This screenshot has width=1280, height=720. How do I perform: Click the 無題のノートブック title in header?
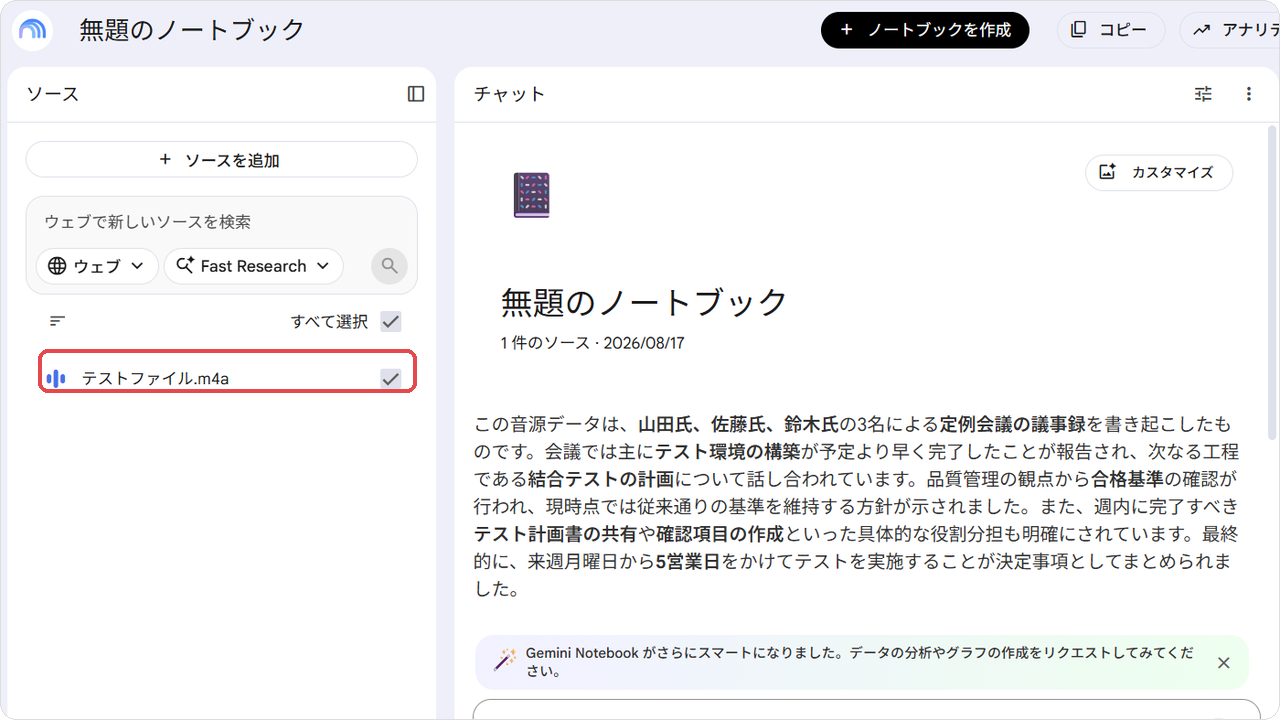(x=192, y=30)
